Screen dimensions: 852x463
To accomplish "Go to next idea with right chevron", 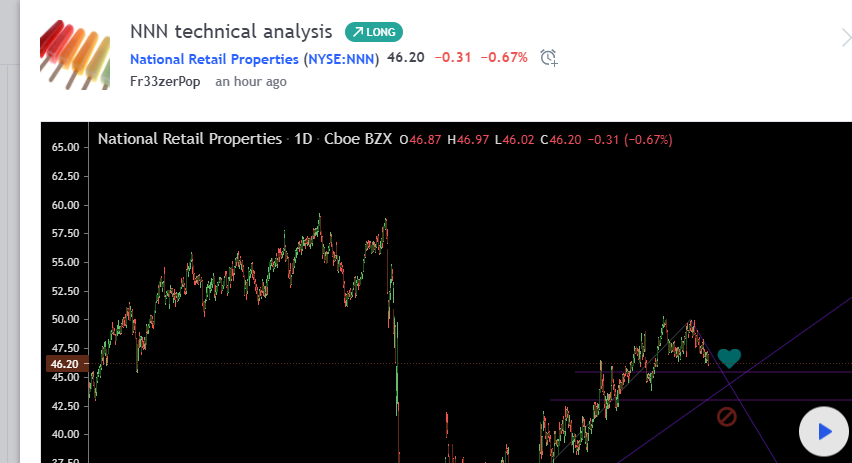I will [x=844, y=39].
